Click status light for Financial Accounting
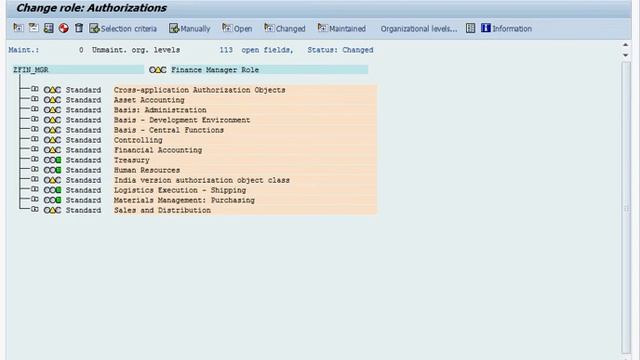Screen dimensions: 640x360 (52, 150)
